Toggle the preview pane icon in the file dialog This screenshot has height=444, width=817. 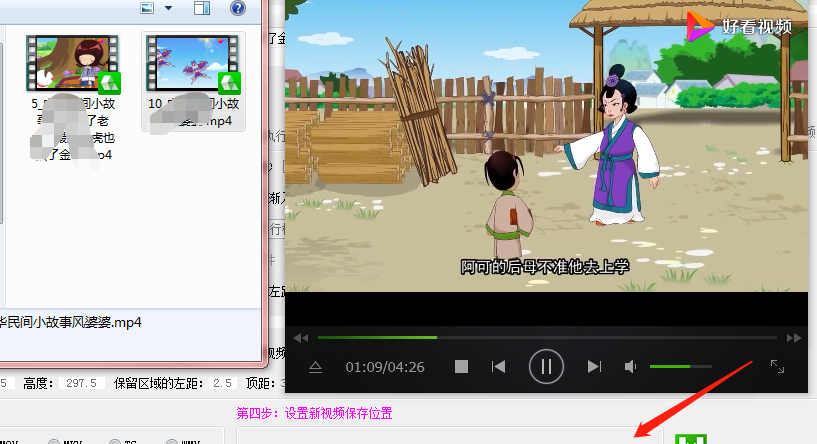pos(202,8)
